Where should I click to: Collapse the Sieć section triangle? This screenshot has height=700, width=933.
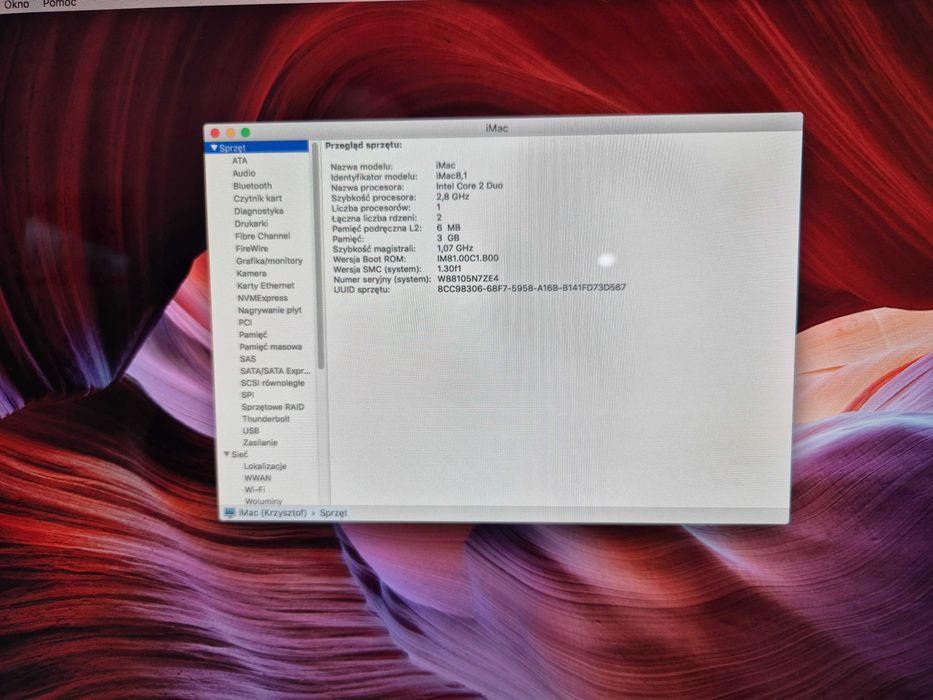tap(227, 454)
